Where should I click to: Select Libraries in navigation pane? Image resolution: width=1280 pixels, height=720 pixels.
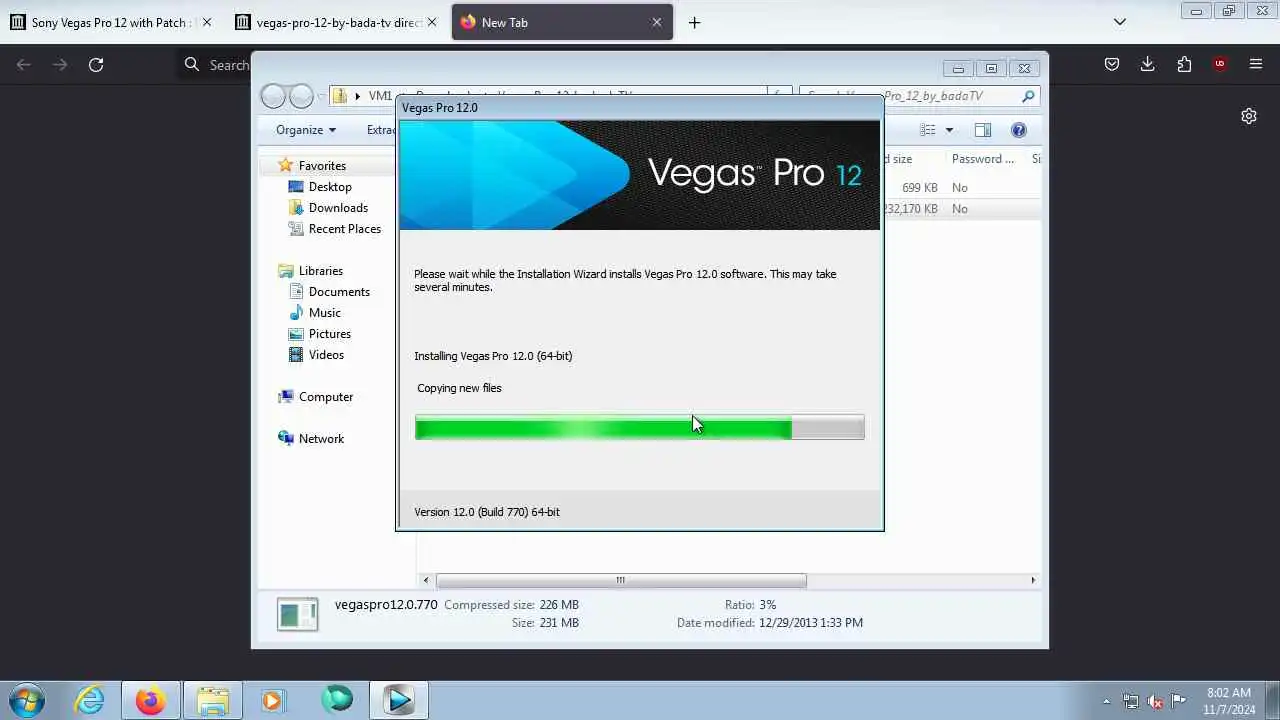click(320, 271)
